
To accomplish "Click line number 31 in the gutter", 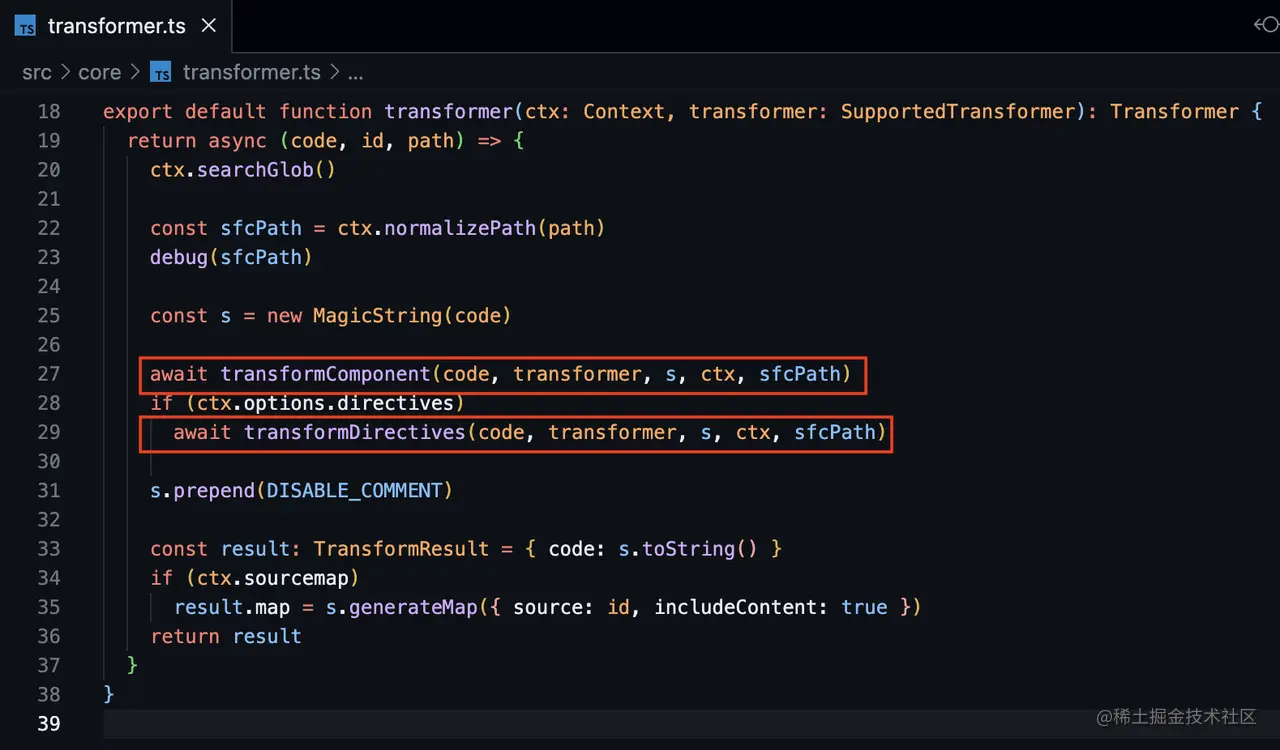I will click(49, 490).
